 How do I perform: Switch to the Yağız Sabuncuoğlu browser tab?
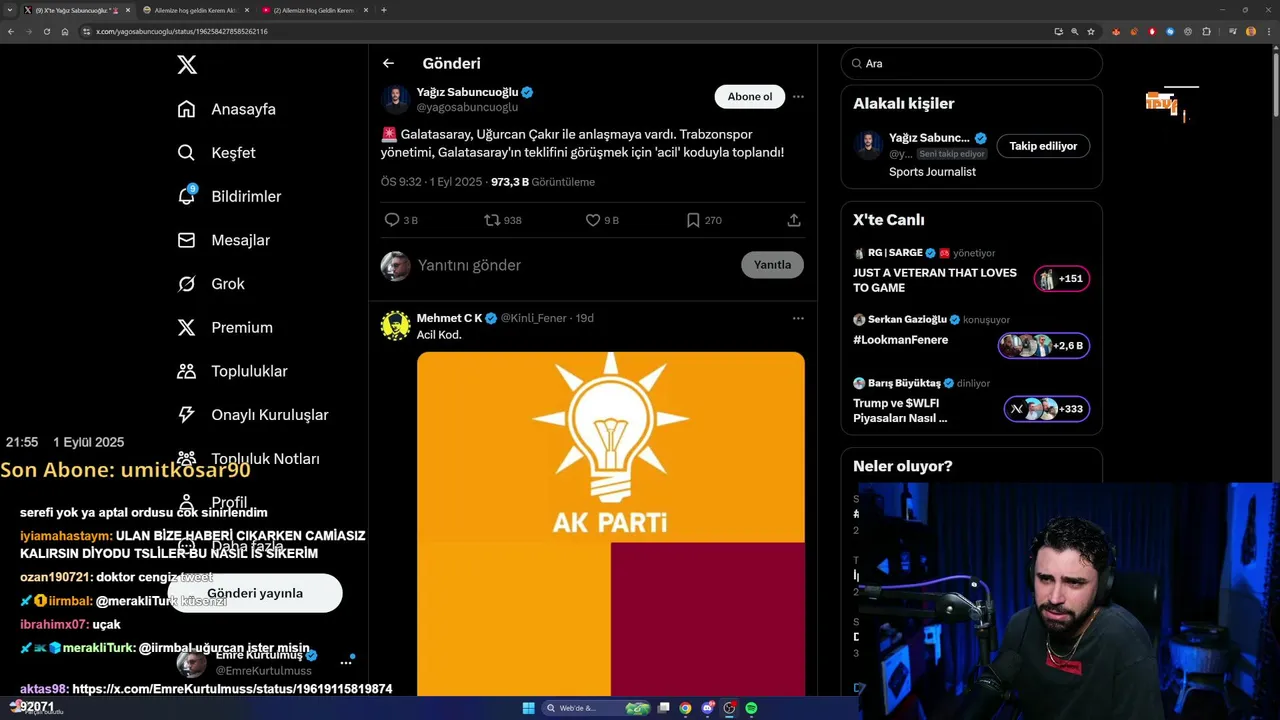click(76, 10)
